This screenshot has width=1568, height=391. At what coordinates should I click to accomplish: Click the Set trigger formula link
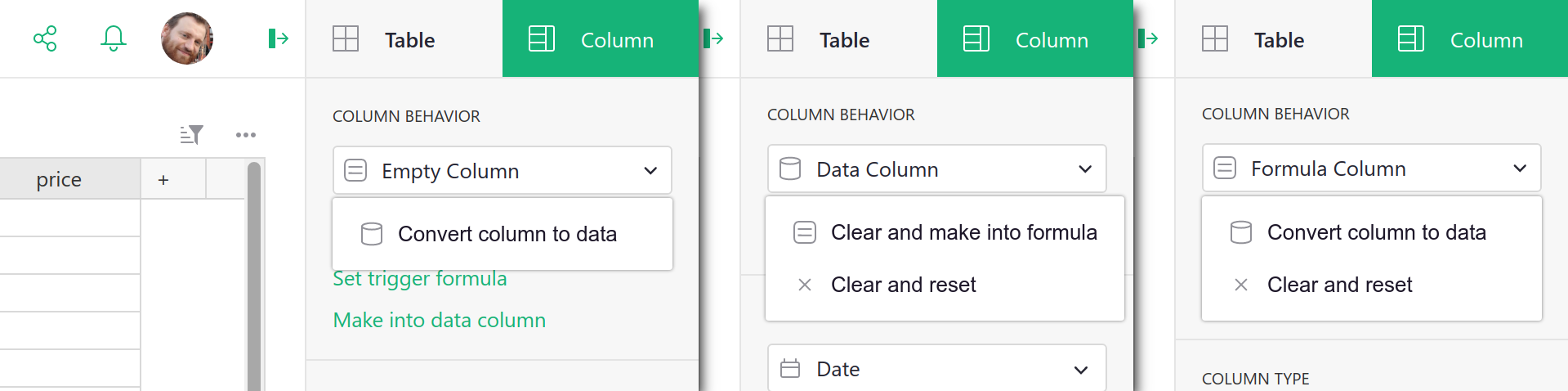click(x=420, y=280)
